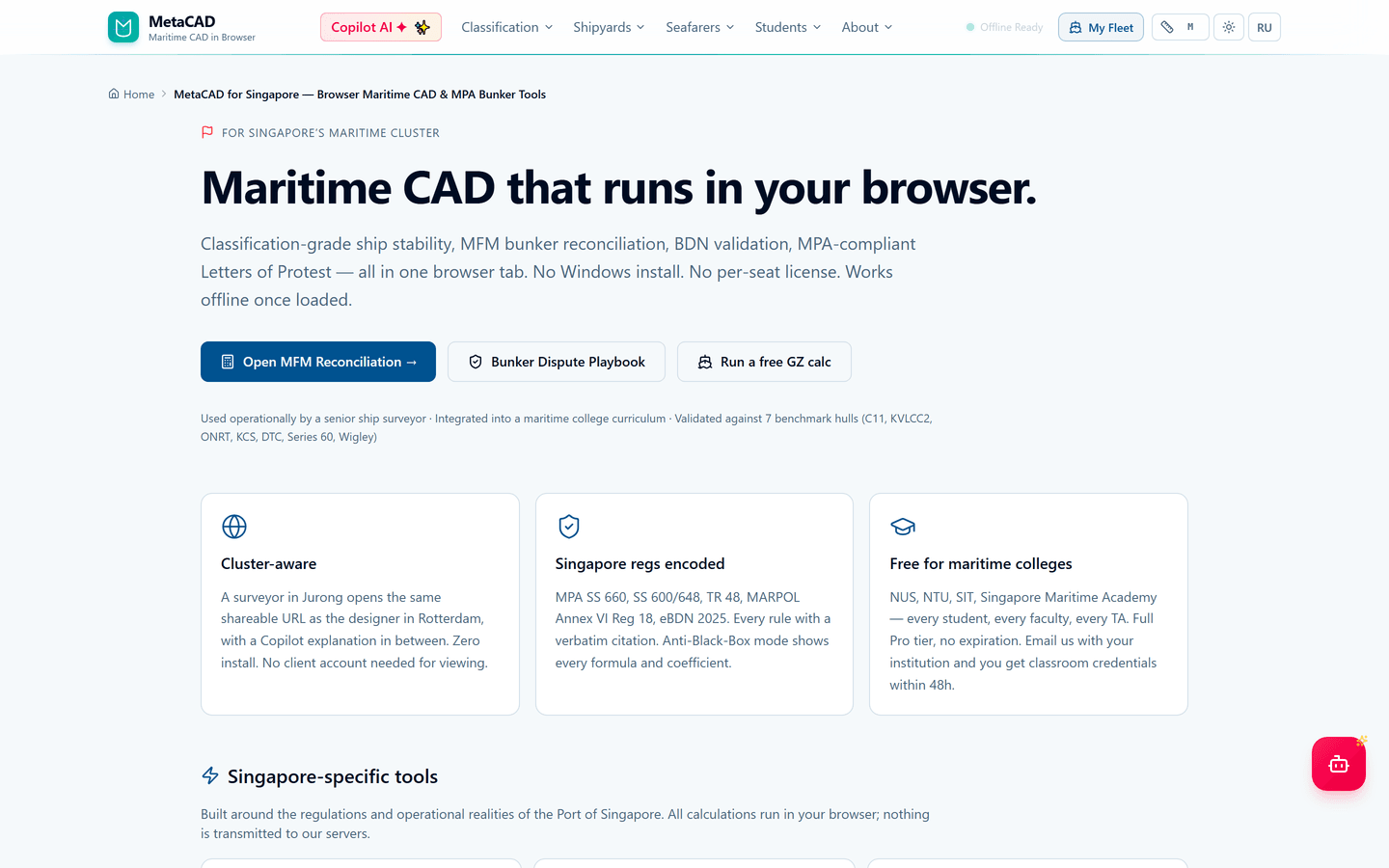Toggle light/dark theme with the sun button
This screenshot has width=1389, height=868.
[x=1228, y=27]
